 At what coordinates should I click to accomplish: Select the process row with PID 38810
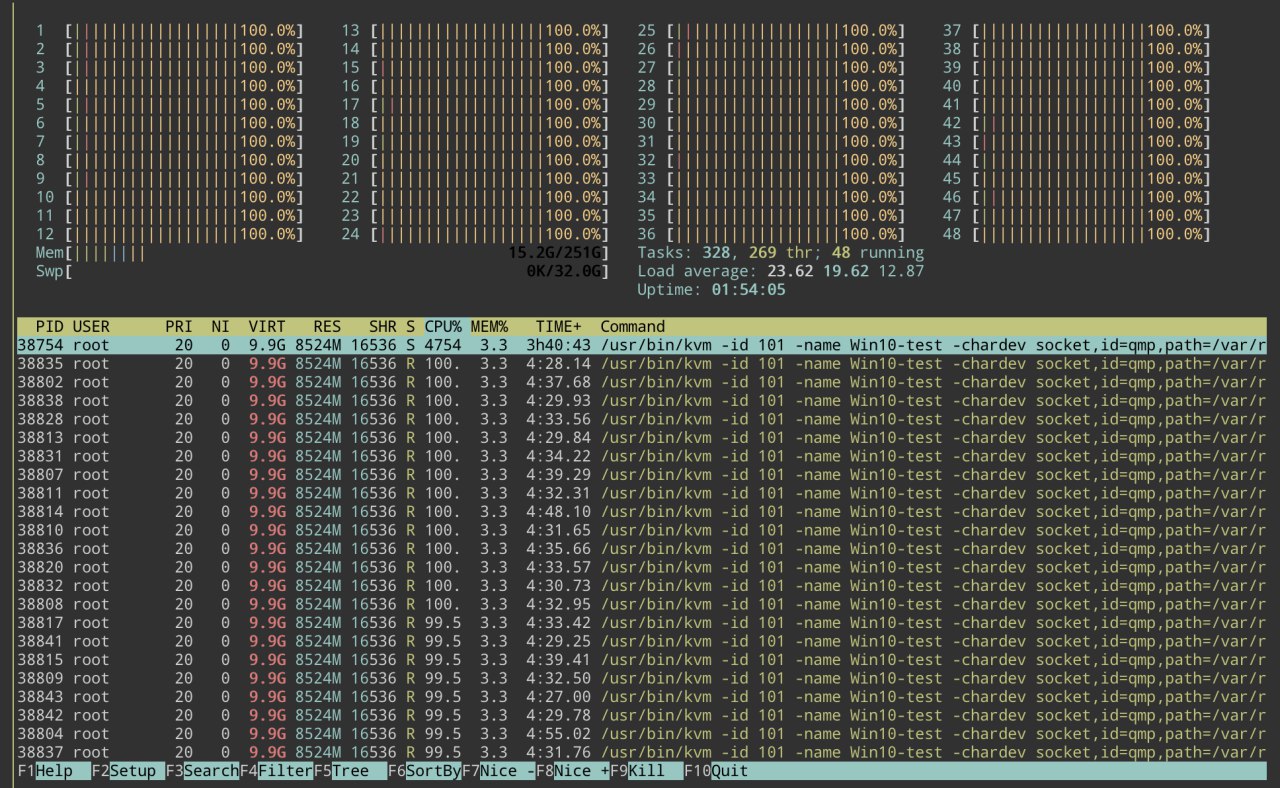641,530
